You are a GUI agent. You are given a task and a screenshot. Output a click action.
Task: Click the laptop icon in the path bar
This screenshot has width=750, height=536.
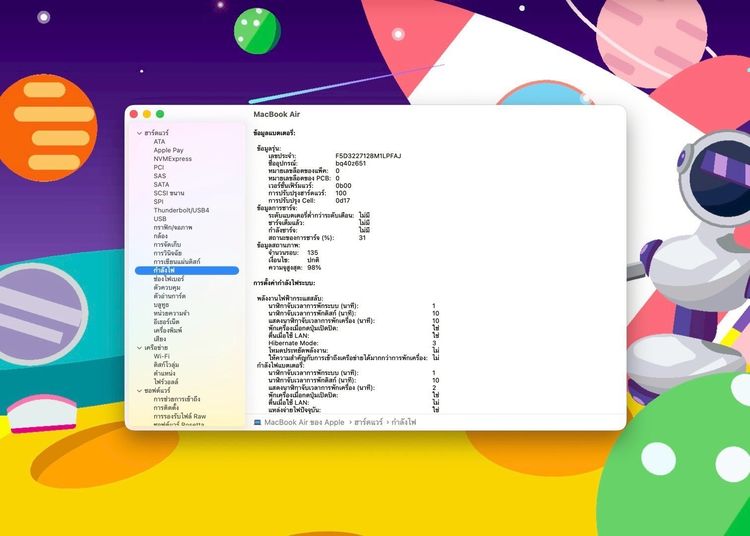point(257,422)
